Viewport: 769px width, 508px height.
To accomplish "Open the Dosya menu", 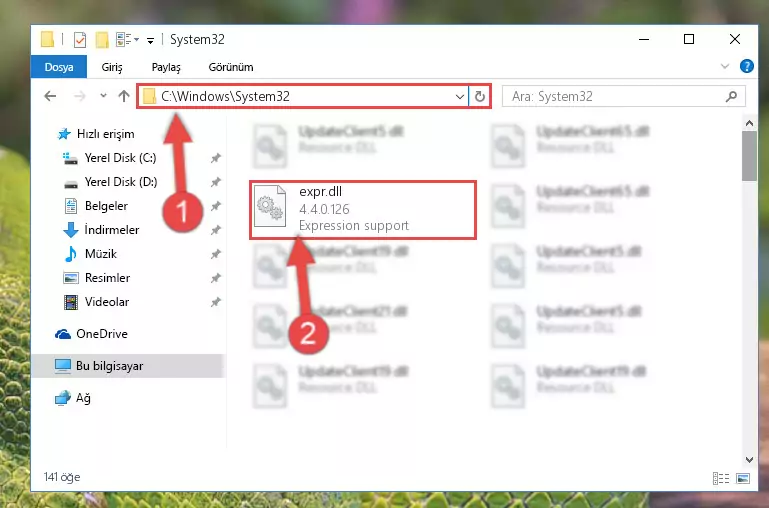I will pos(59,67).
